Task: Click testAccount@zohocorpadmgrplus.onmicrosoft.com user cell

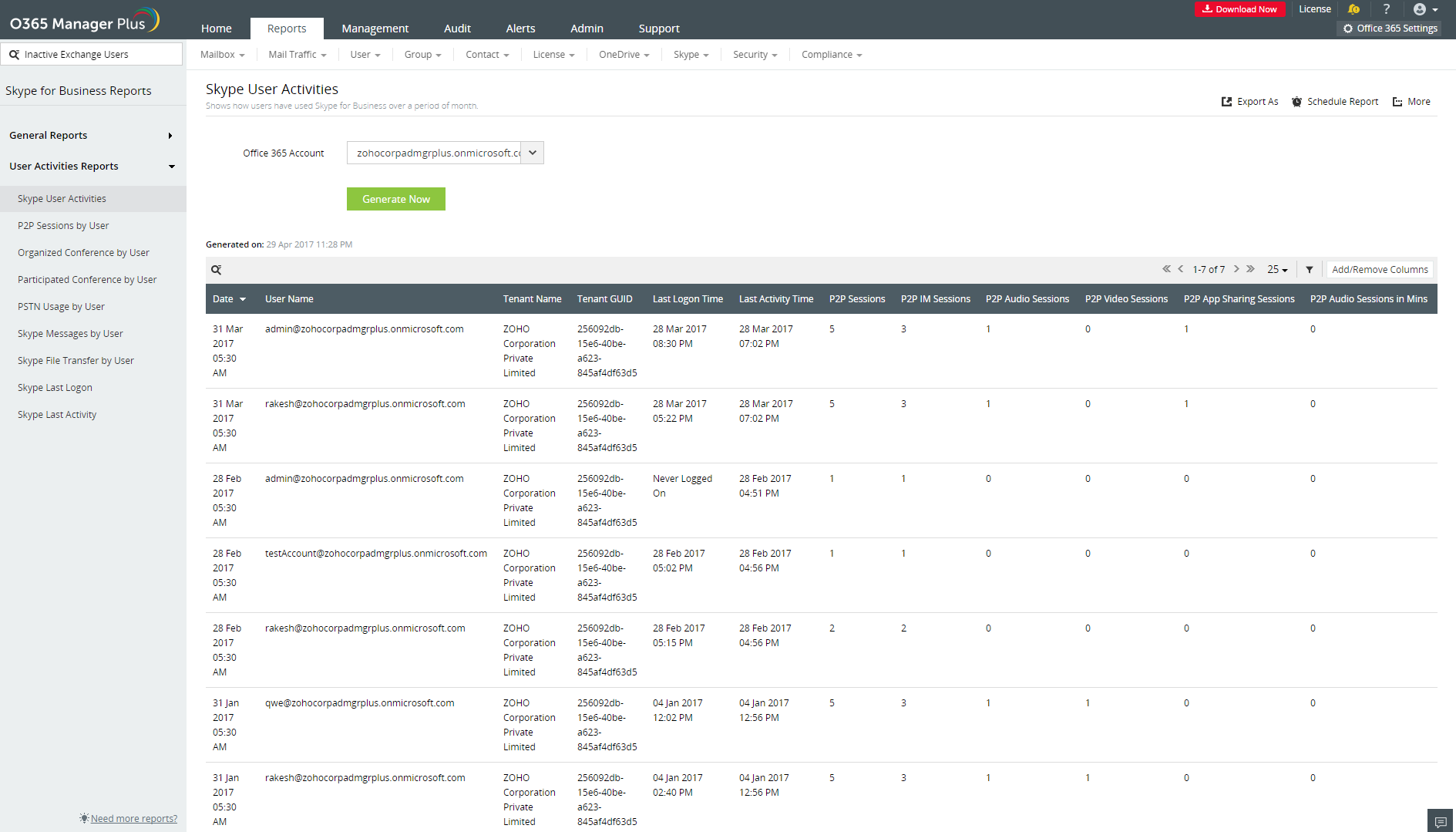Action: click(x=376, y=554)
